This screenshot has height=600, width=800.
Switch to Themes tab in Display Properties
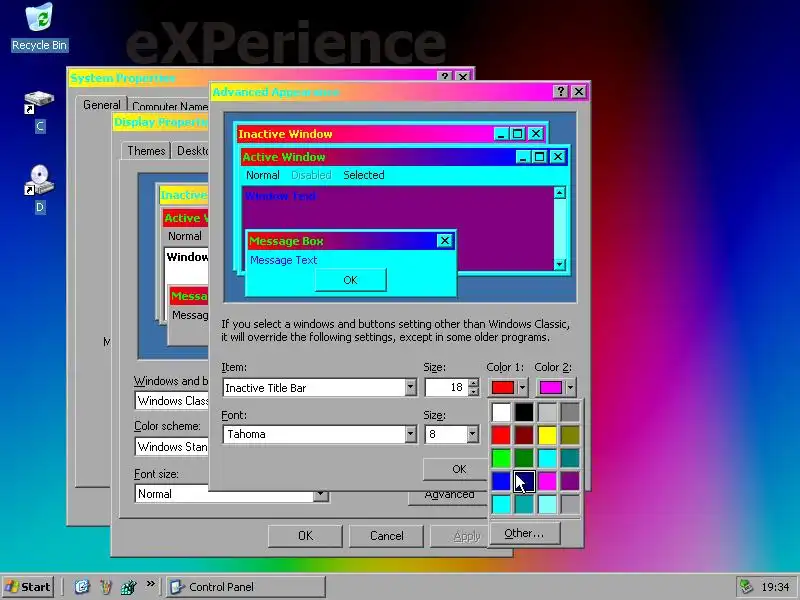pos(146,151)
